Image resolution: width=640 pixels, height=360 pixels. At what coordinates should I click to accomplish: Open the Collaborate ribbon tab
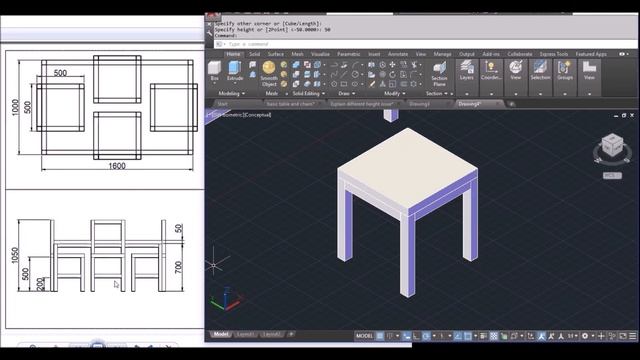(520, 54)
